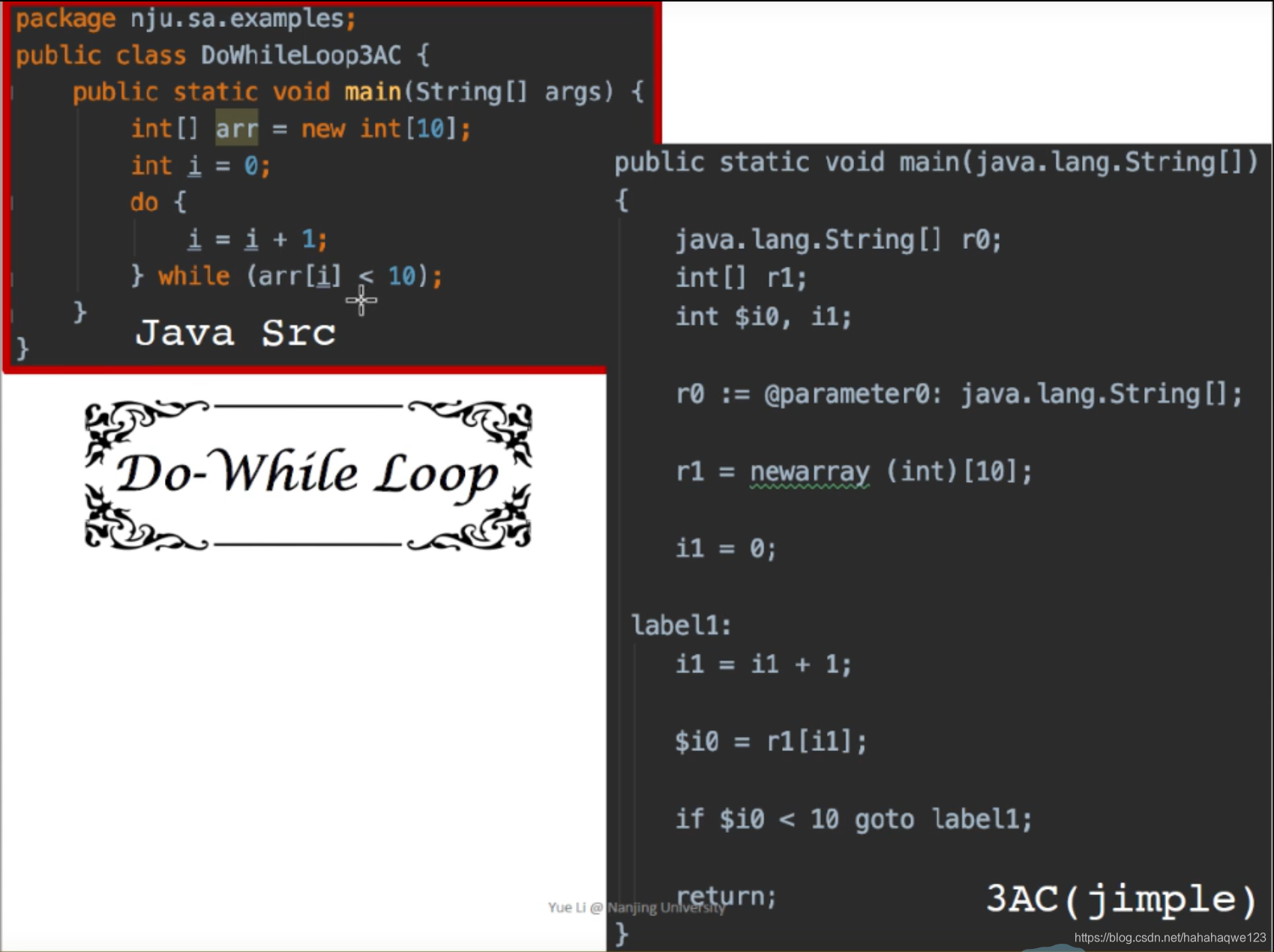The image size is (1274, 952).
Task: Click jimple signature 'public static void main(java.lang.String[])'
Action: click(x=936, y=163)
